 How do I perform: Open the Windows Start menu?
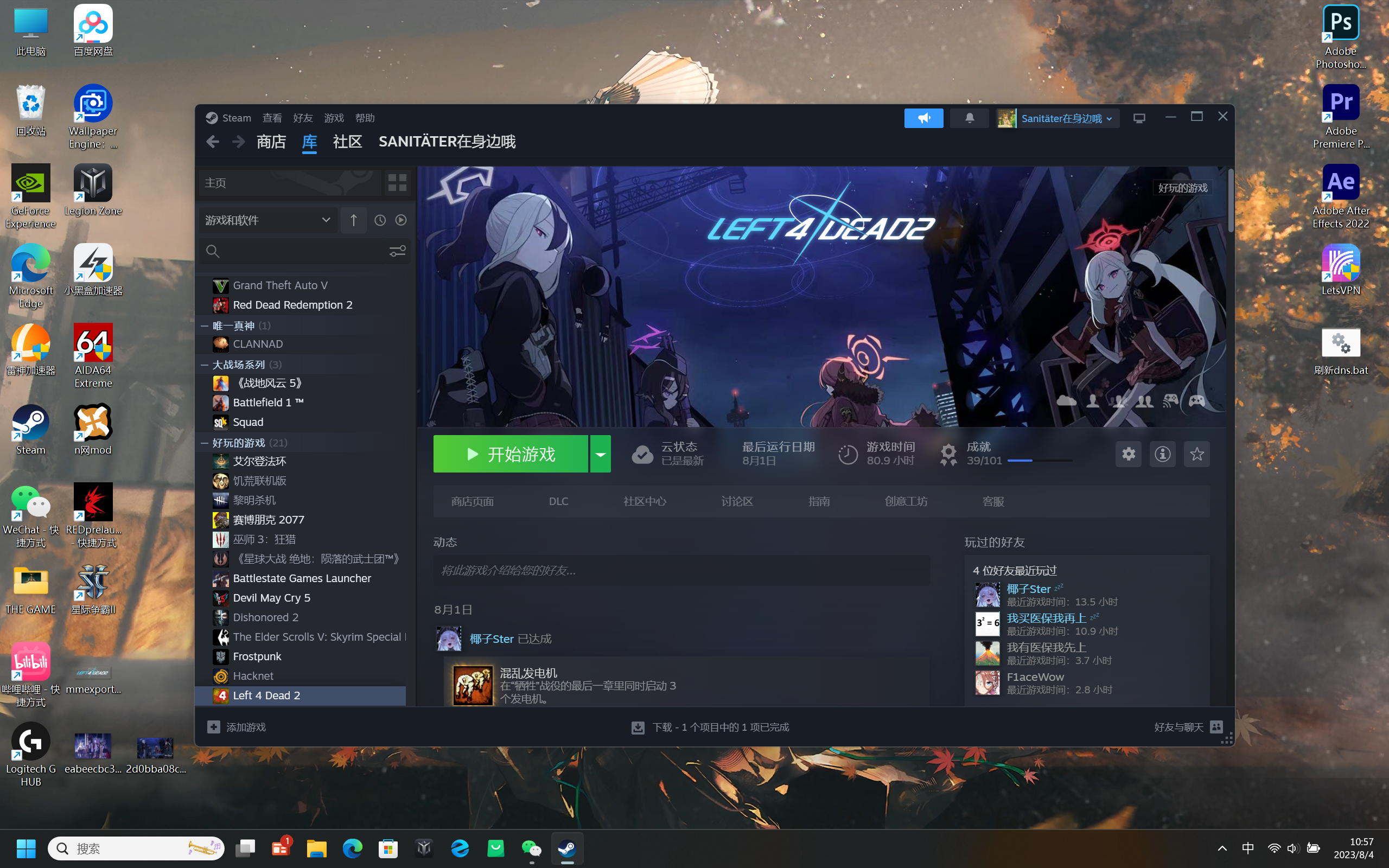pyautogui.click(x=27, y=848)
